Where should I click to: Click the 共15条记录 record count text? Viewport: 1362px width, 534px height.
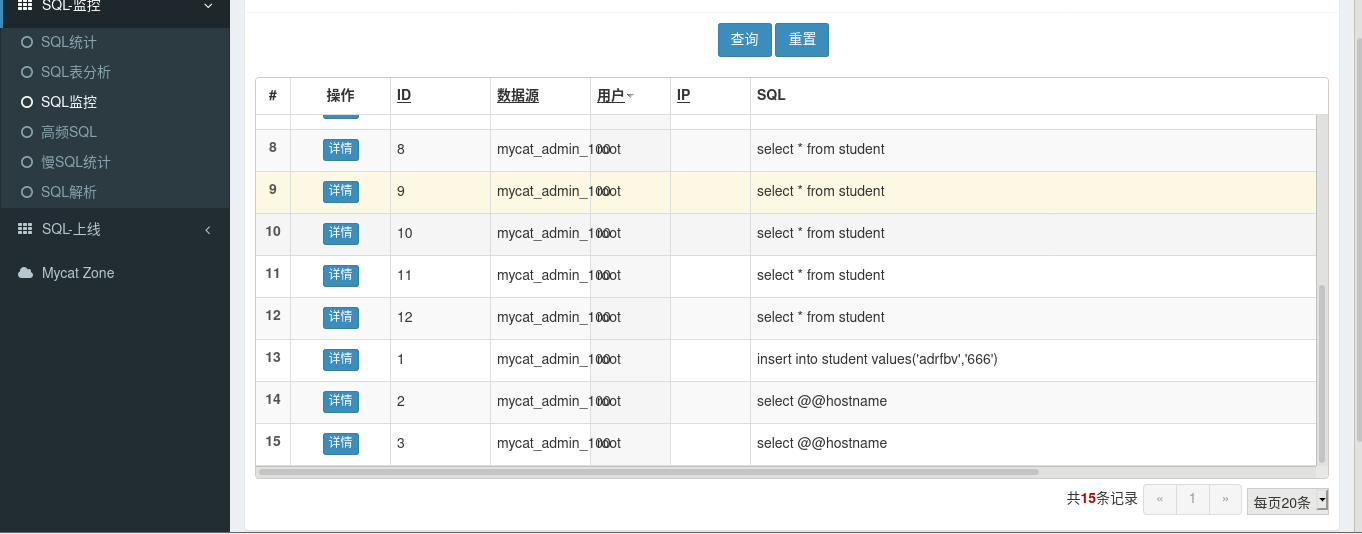1102,499
